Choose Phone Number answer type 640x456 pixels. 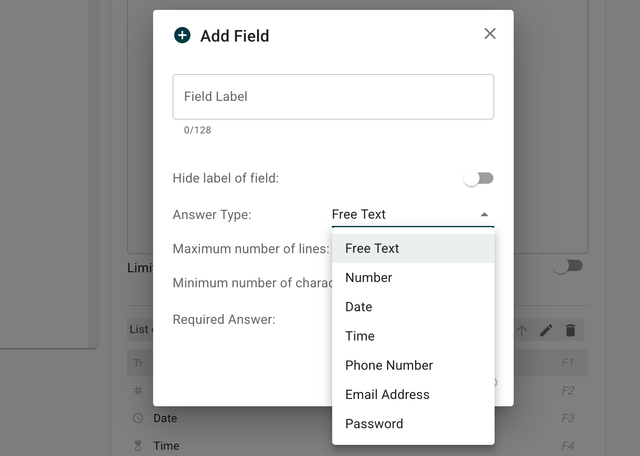[x=389, y=365]
